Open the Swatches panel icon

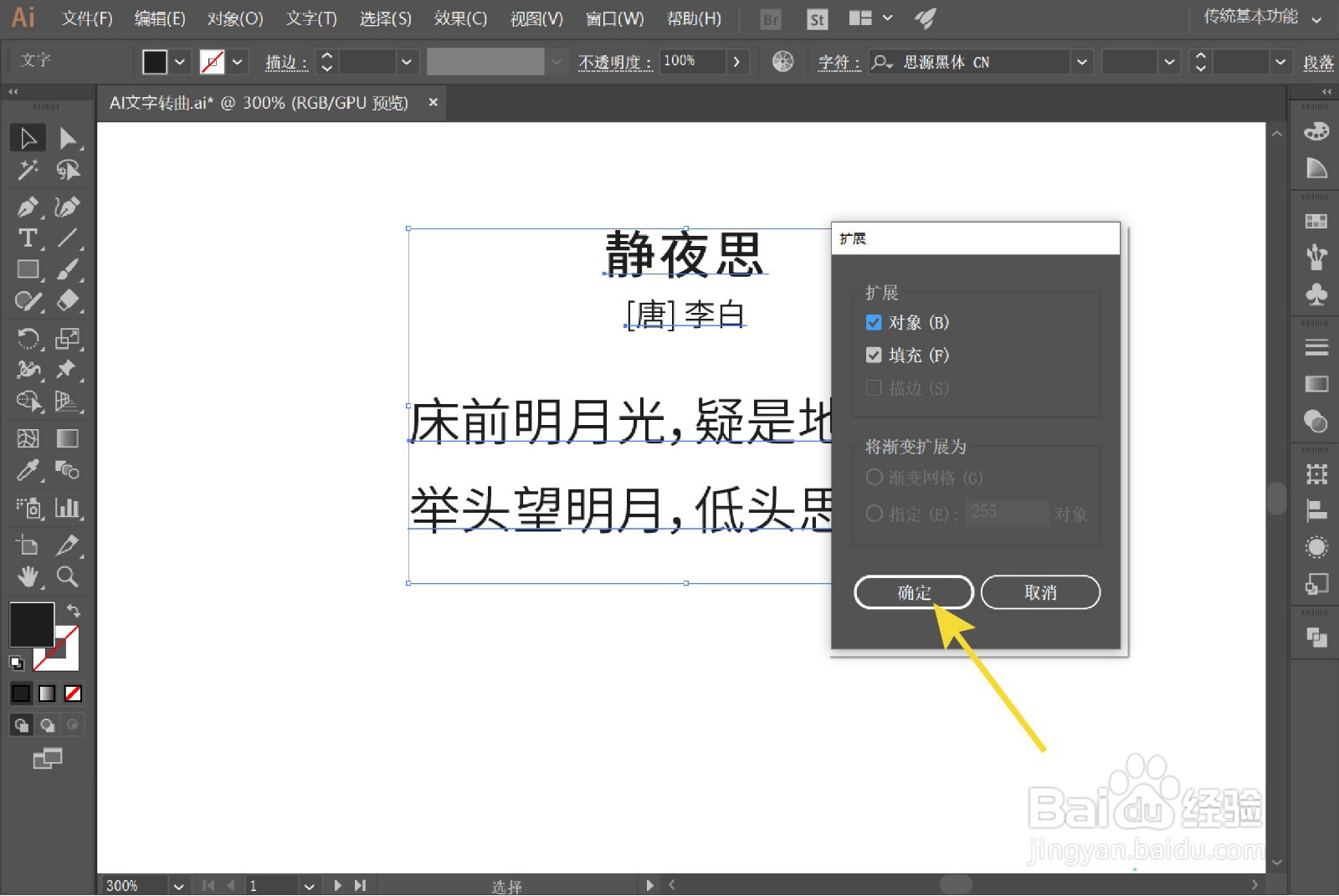click(1315, 221)
